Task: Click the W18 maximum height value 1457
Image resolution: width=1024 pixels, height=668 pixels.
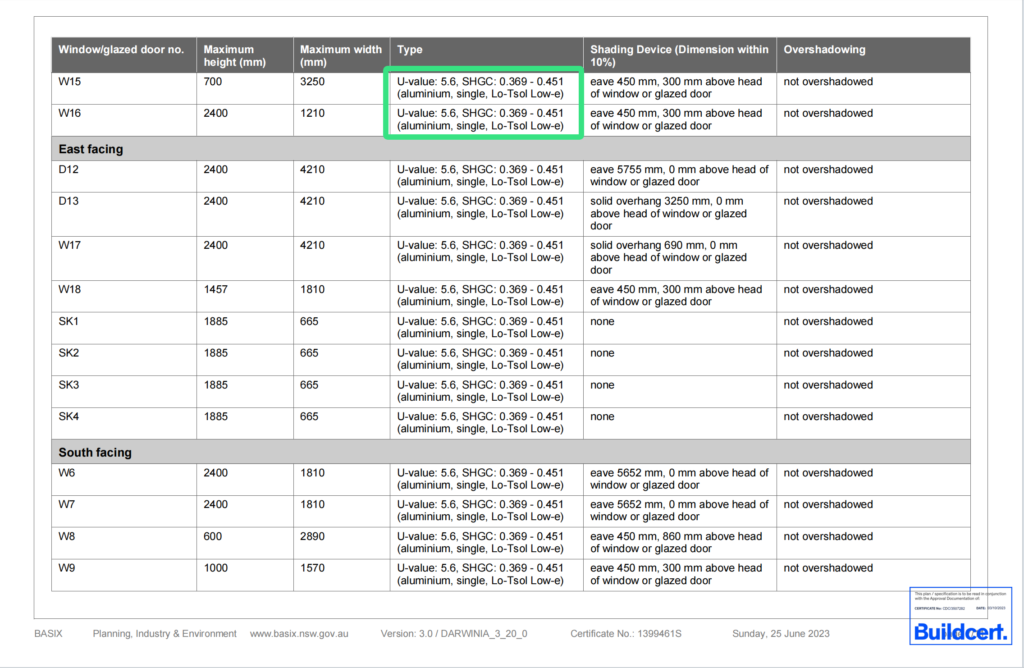Action: click(x=216, y=290)
